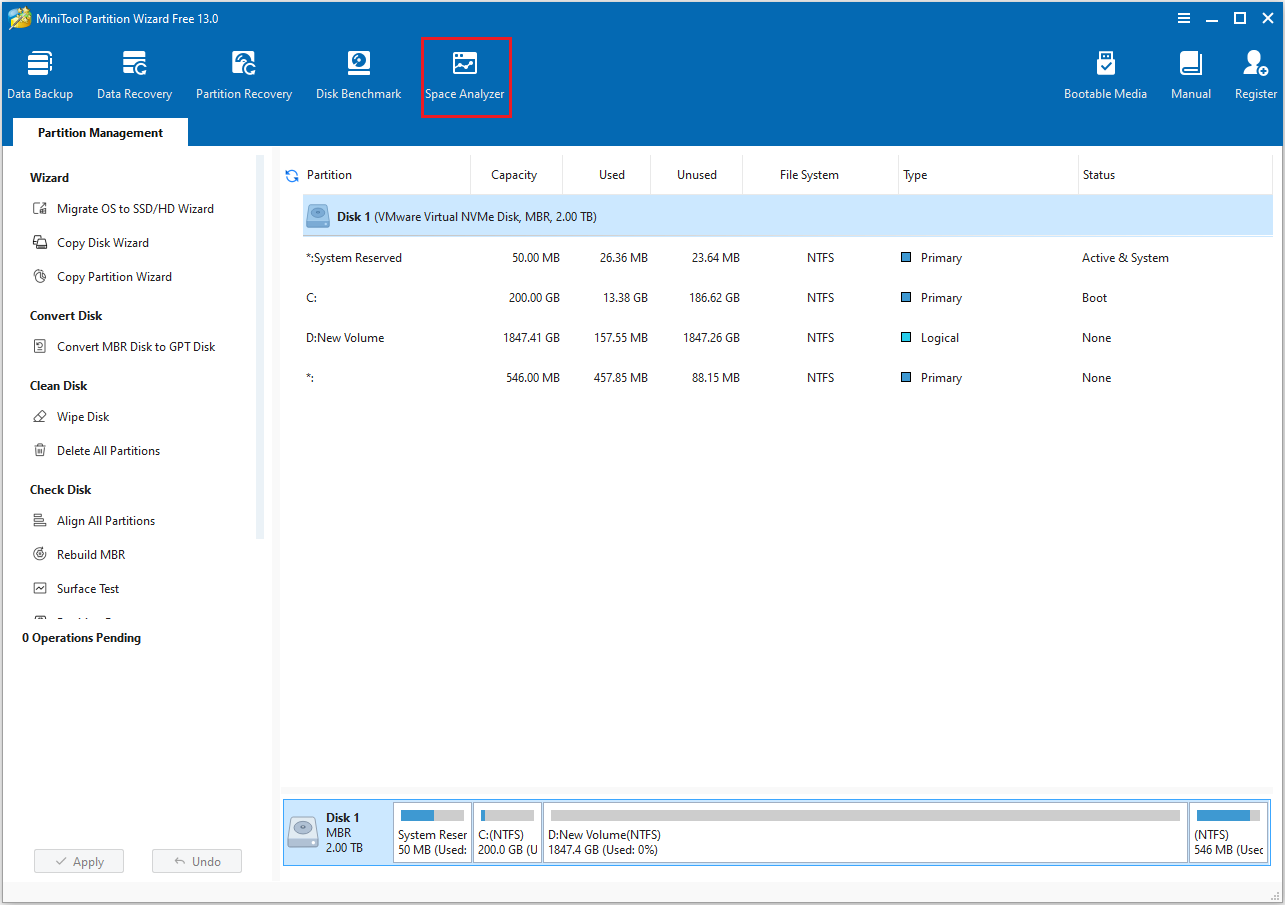Click the Copy Partition Wizard icon
The image size is (1285, 905).
40,277
